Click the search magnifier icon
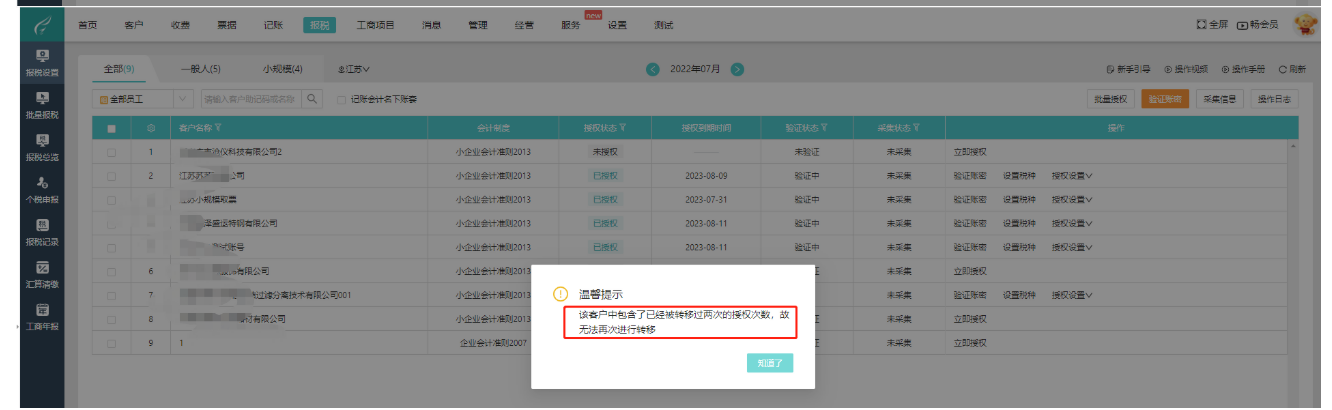 [x=312, y=99]
